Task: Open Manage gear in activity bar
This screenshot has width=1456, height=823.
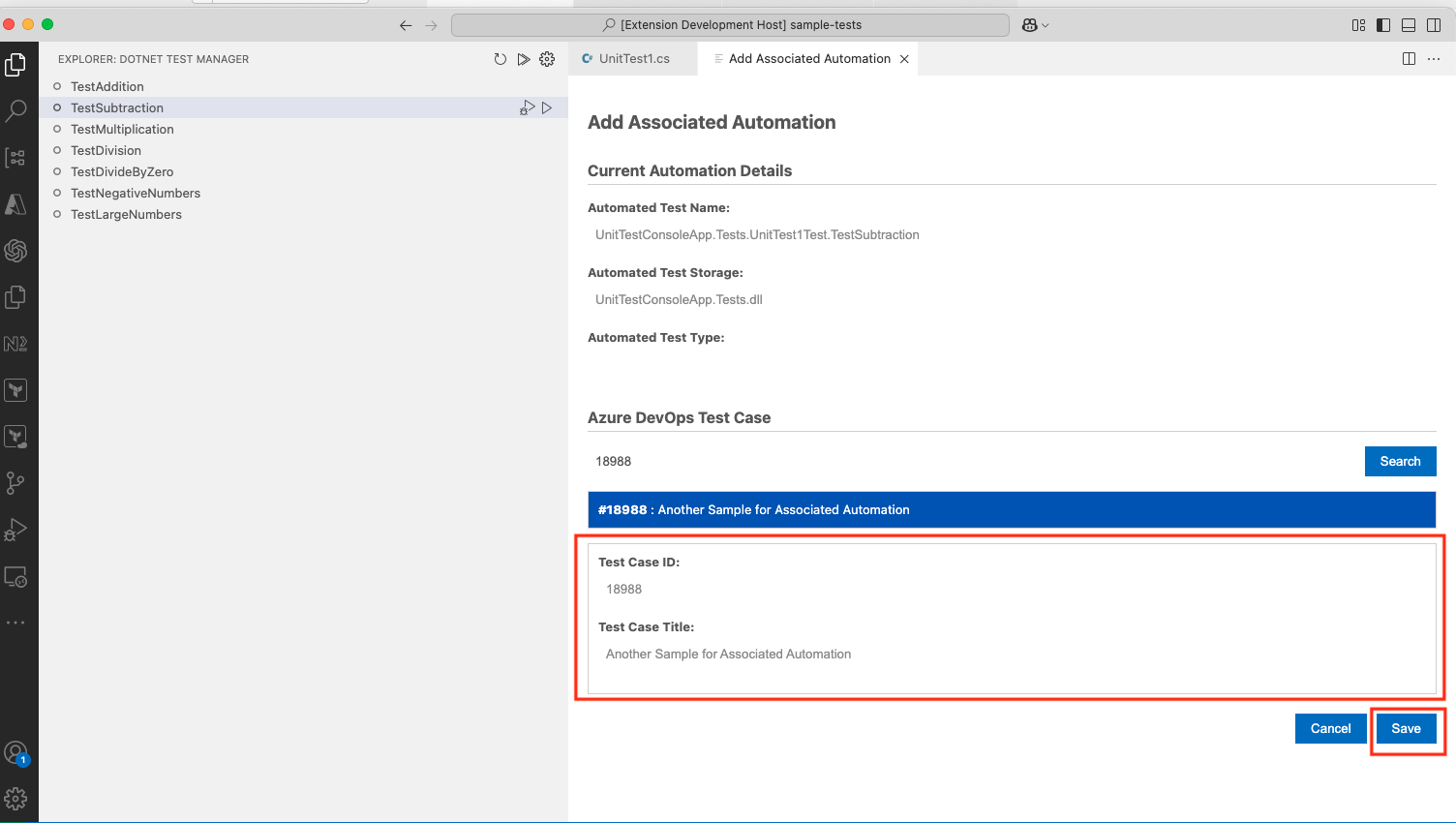Action: pos(15,799)
